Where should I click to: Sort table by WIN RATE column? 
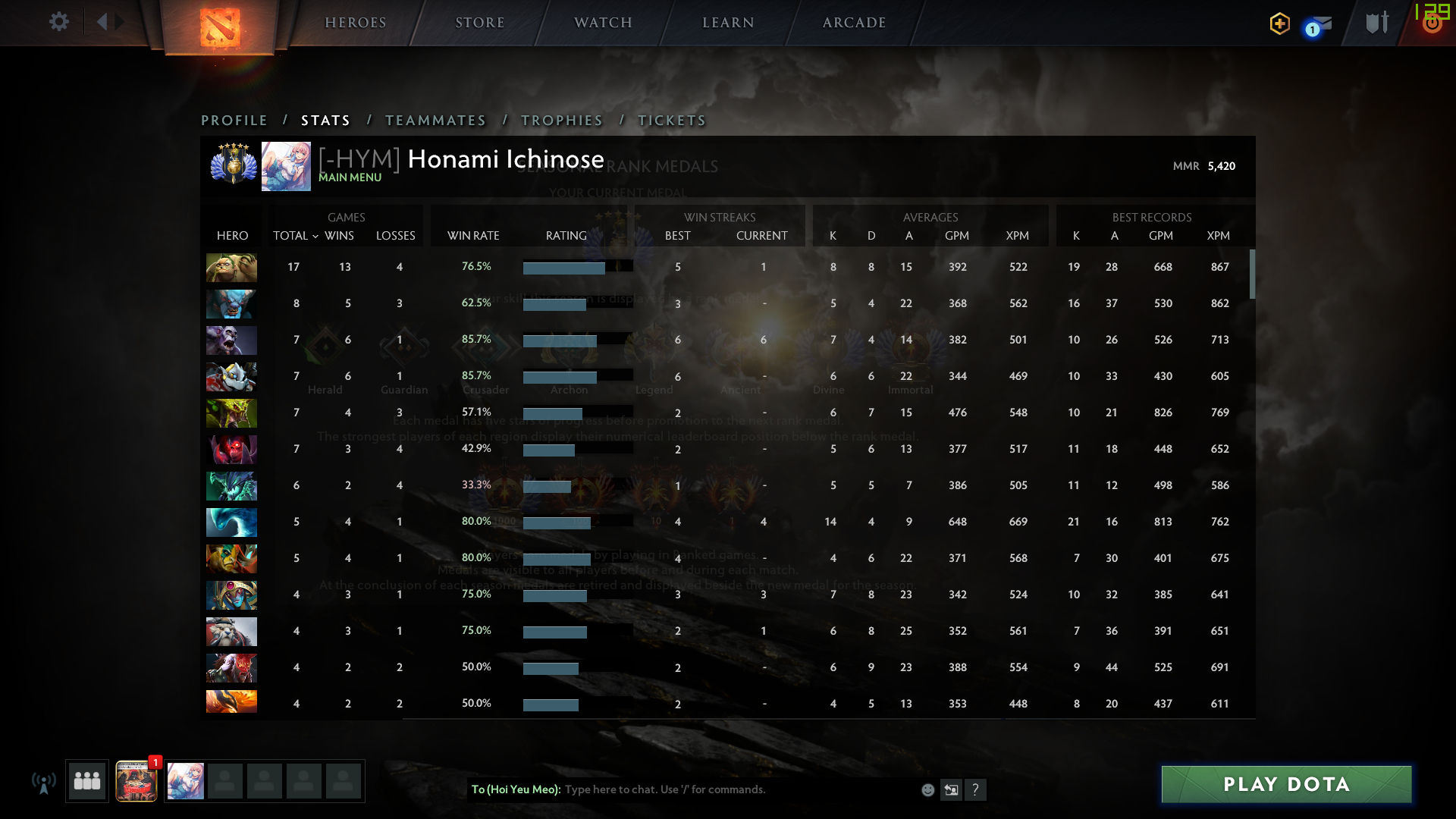pyautogui.click(x=473, y=236)
